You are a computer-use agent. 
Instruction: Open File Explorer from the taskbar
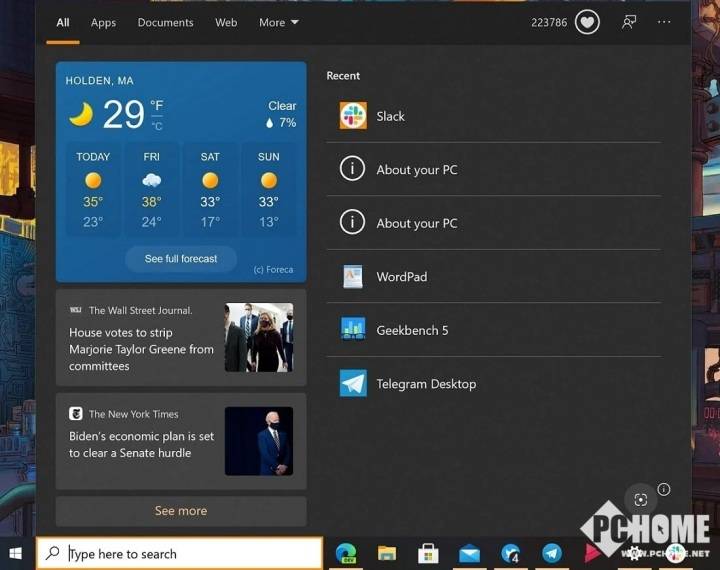tap(387, 553)
